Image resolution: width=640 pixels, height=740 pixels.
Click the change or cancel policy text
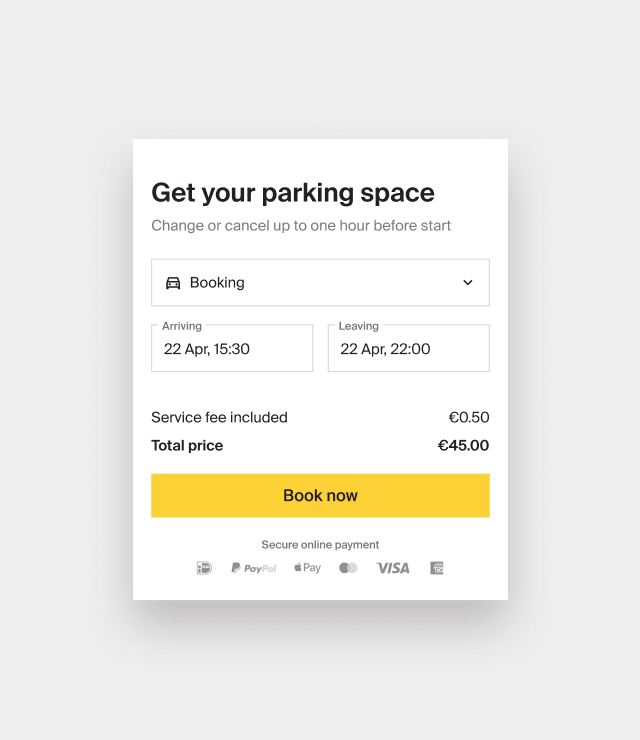(x=301, y=226)
